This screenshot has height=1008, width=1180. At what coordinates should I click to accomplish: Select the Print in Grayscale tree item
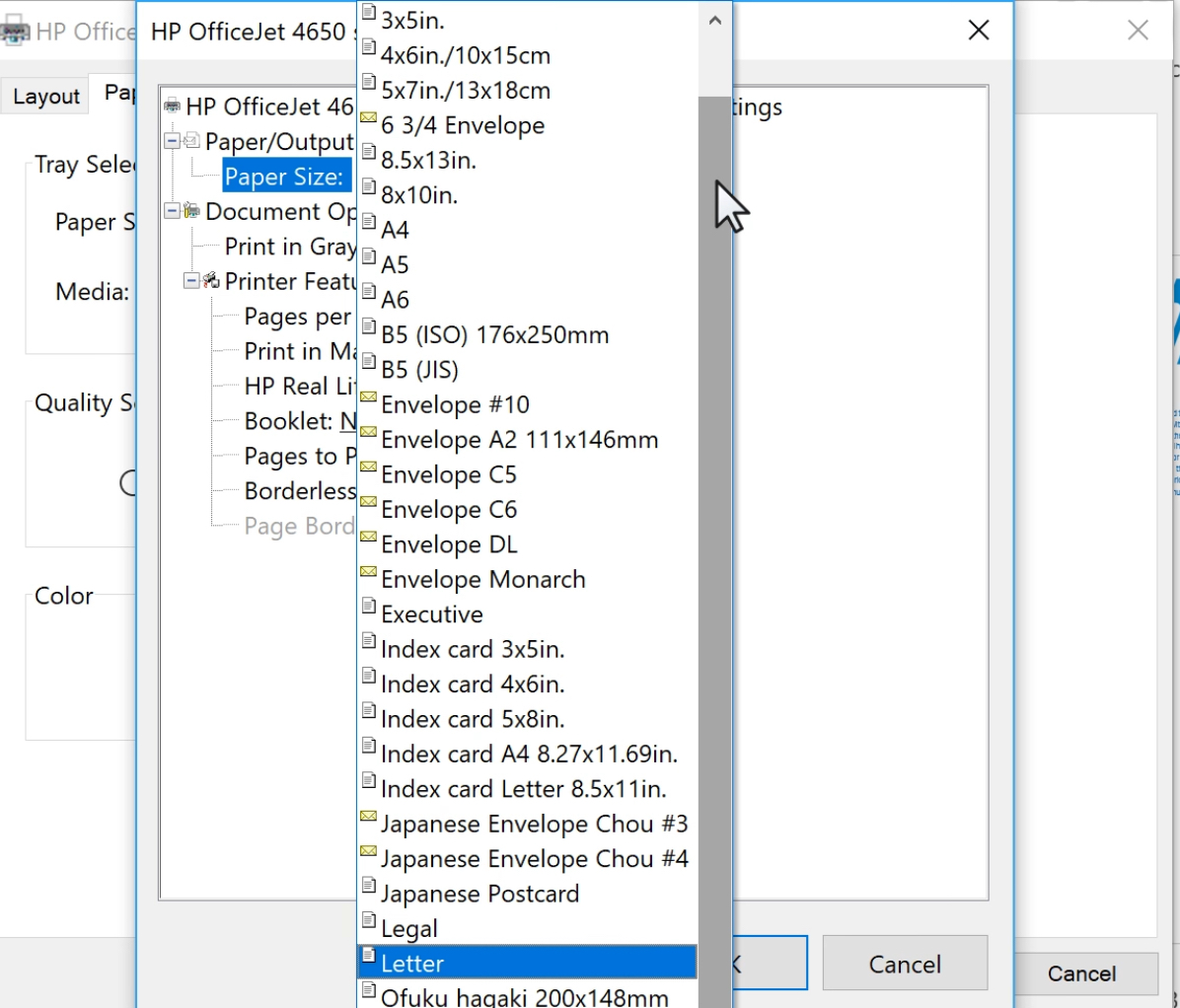[x=290, y=246]
